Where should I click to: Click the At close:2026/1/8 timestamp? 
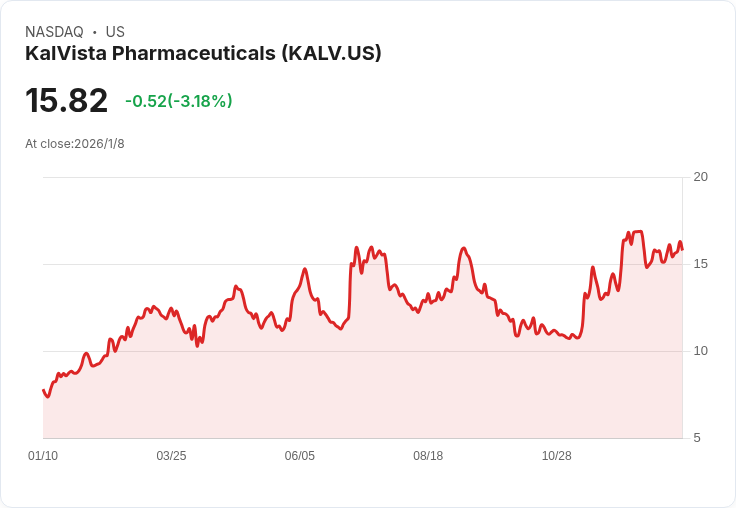(x=75, y=144)
